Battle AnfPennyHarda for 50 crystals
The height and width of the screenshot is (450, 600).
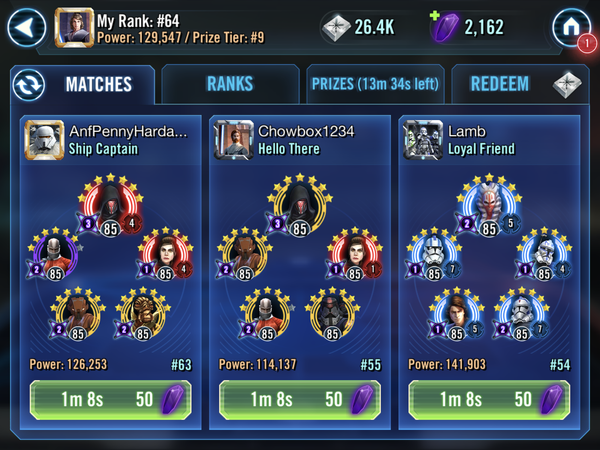[111, 400]
